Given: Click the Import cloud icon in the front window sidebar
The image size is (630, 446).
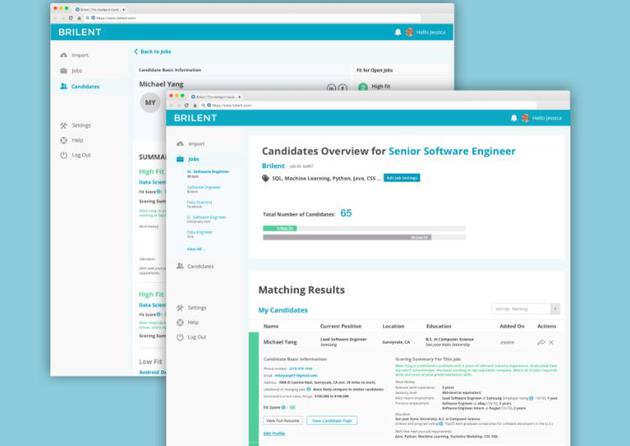Looking at the screenshot, I should click(x=180, y=143).
